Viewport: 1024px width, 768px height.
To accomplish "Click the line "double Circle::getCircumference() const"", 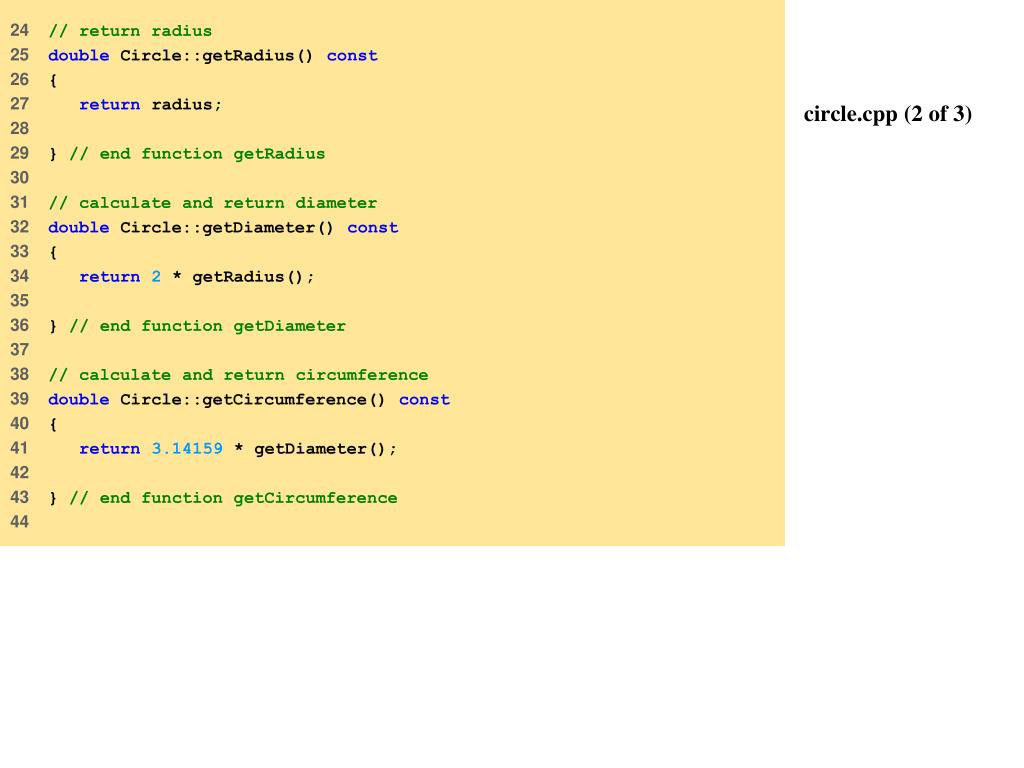I will coord(249,400).
